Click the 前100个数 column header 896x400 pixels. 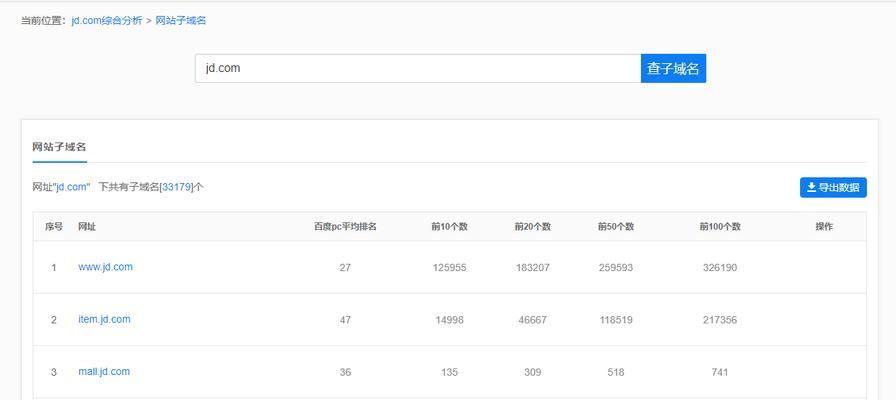pos(720,227)
